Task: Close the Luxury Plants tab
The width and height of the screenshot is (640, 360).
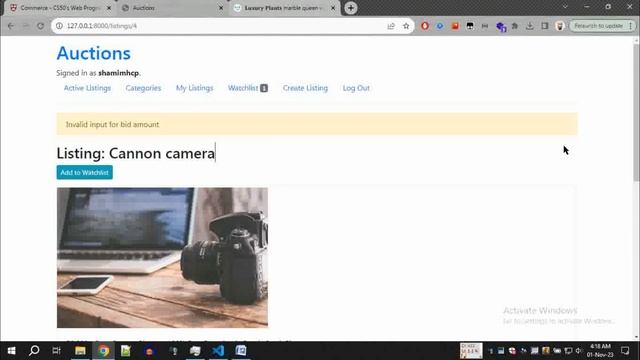Action: tap(333, 8)
